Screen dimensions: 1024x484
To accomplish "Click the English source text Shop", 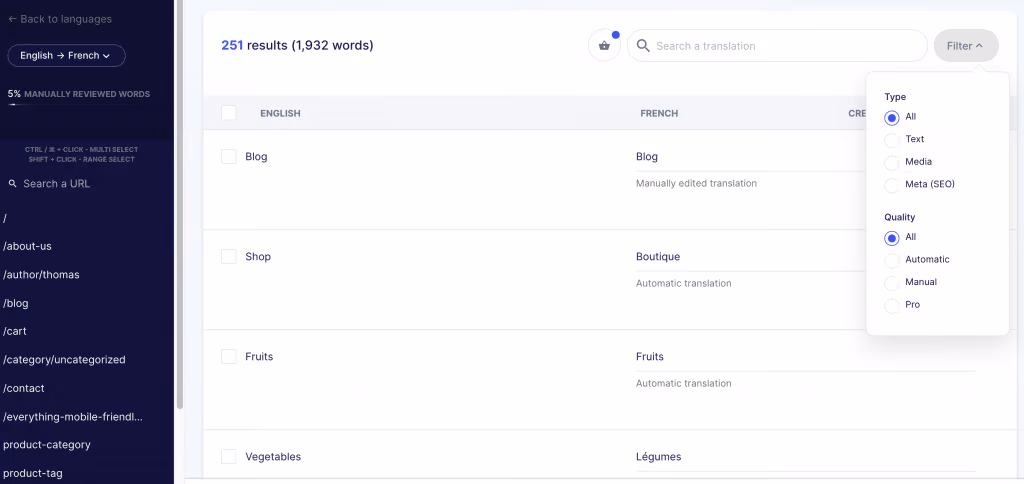I will (258, 257).
